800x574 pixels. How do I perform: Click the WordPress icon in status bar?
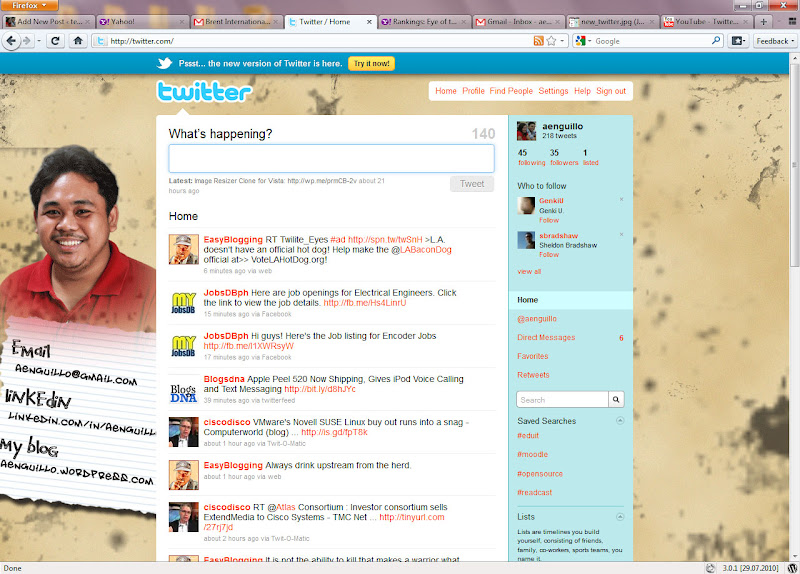[792, 568]
